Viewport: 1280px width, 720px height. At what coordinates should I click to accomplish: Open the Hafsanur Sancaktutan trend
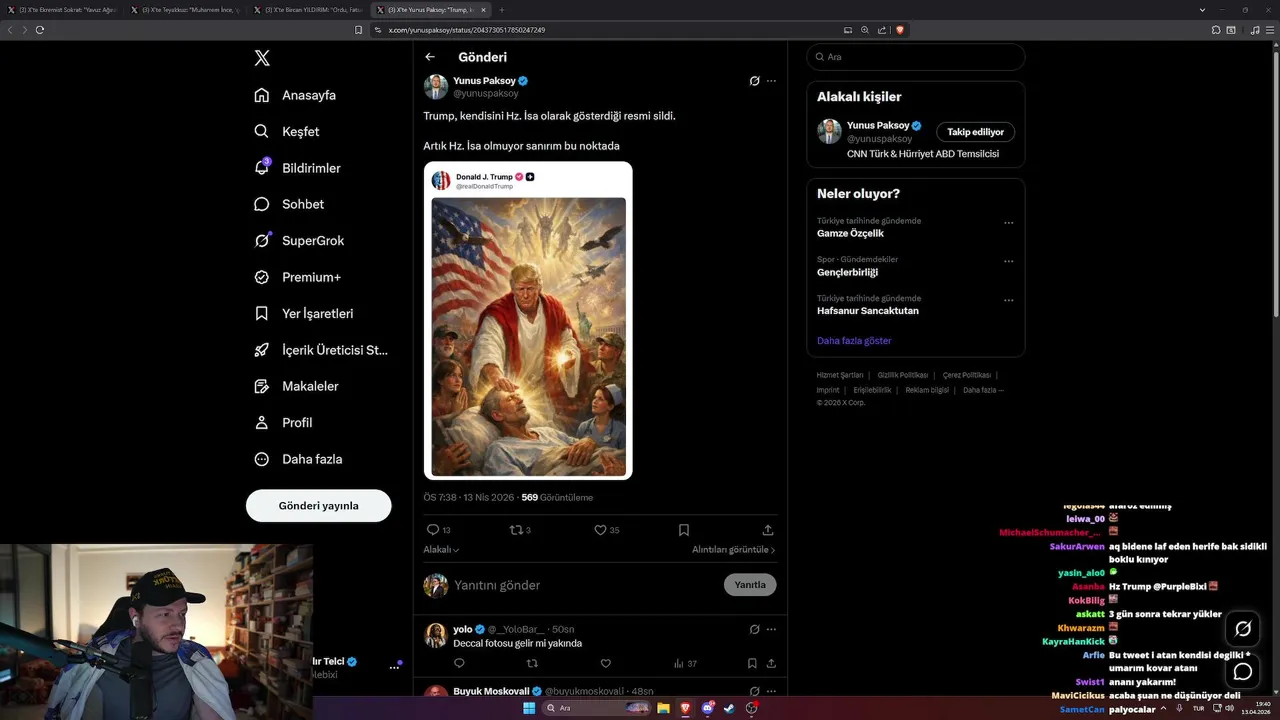868,310
